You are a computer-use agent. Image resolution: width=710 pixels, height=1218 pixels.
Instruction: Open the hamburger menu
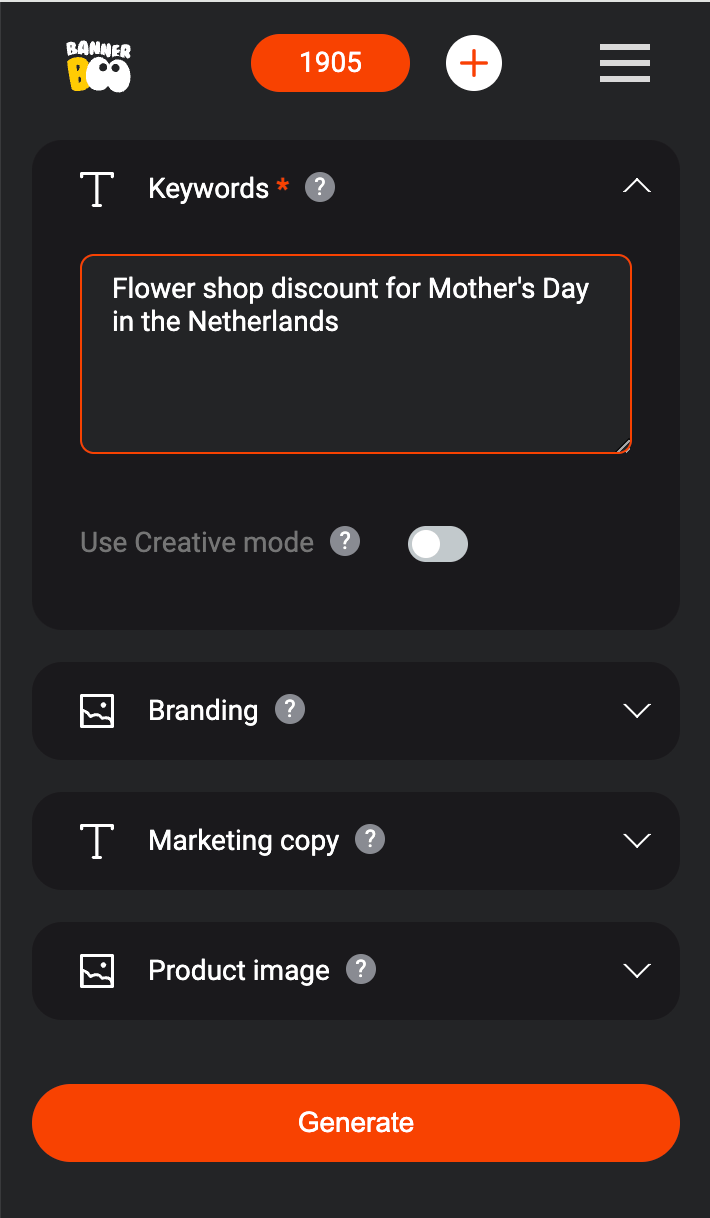pos(625,63)
